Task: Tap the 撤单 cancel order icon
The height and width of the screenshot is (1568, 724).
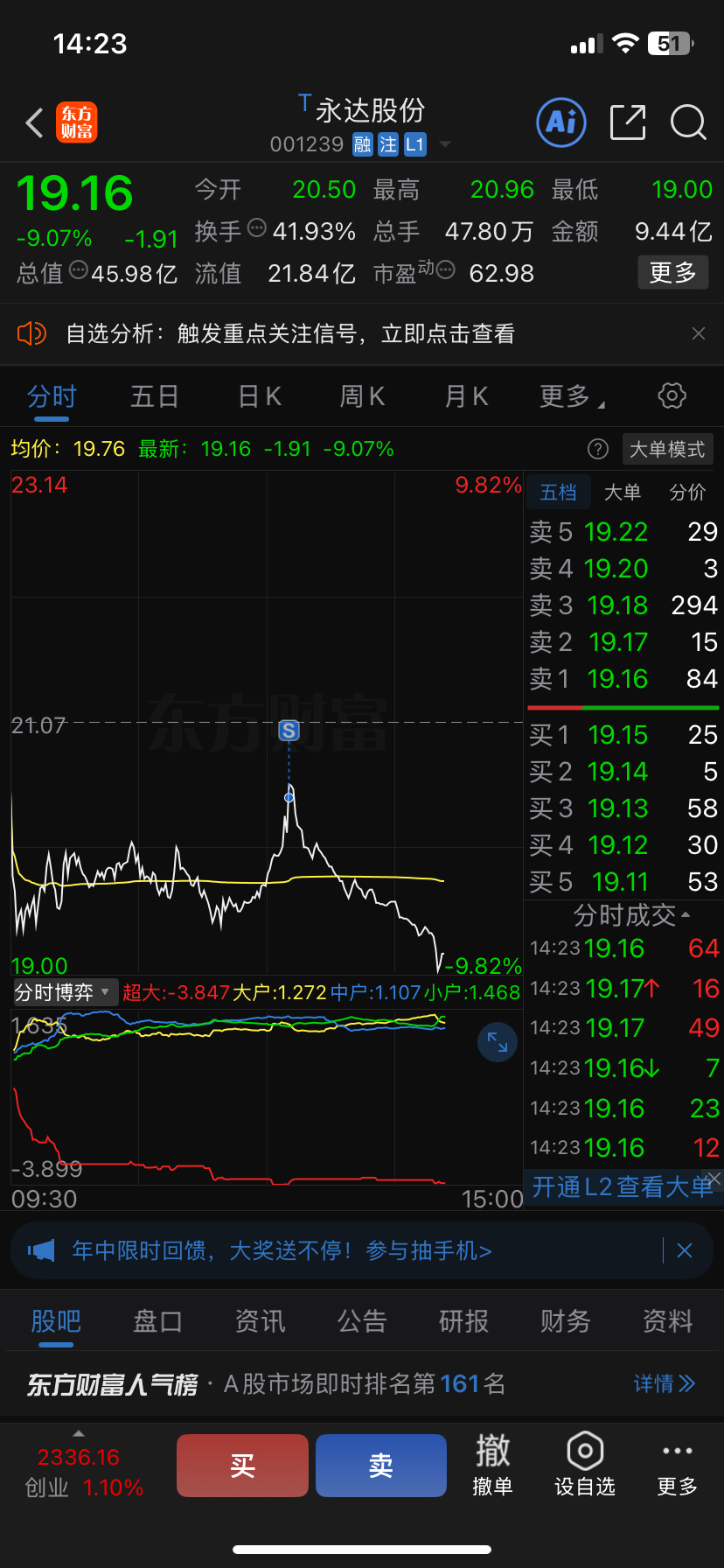Action: click(492, 1465)
